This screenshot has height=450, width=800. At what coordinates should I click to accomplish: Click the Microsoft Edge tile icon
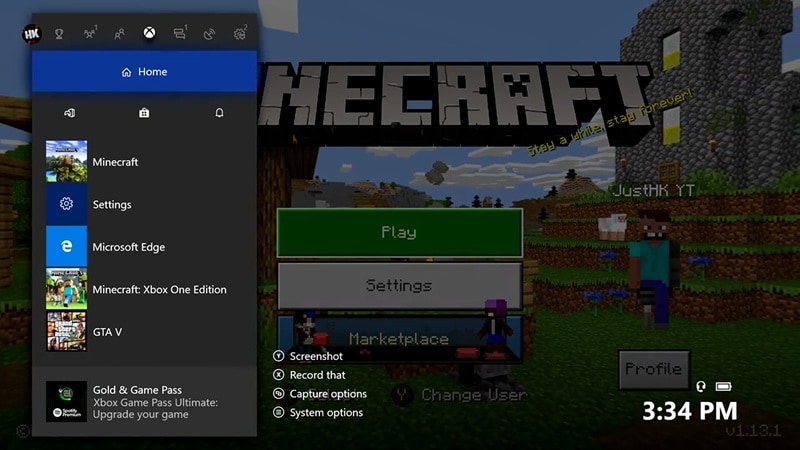tap(66, 246)
